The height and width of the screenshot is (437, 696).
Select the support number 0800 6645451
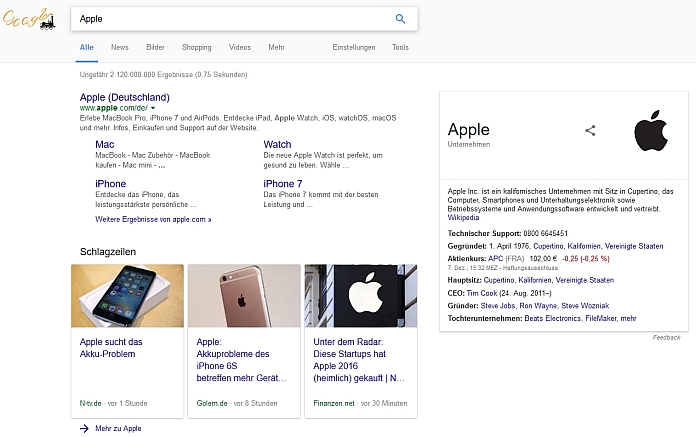click(546, 233)
